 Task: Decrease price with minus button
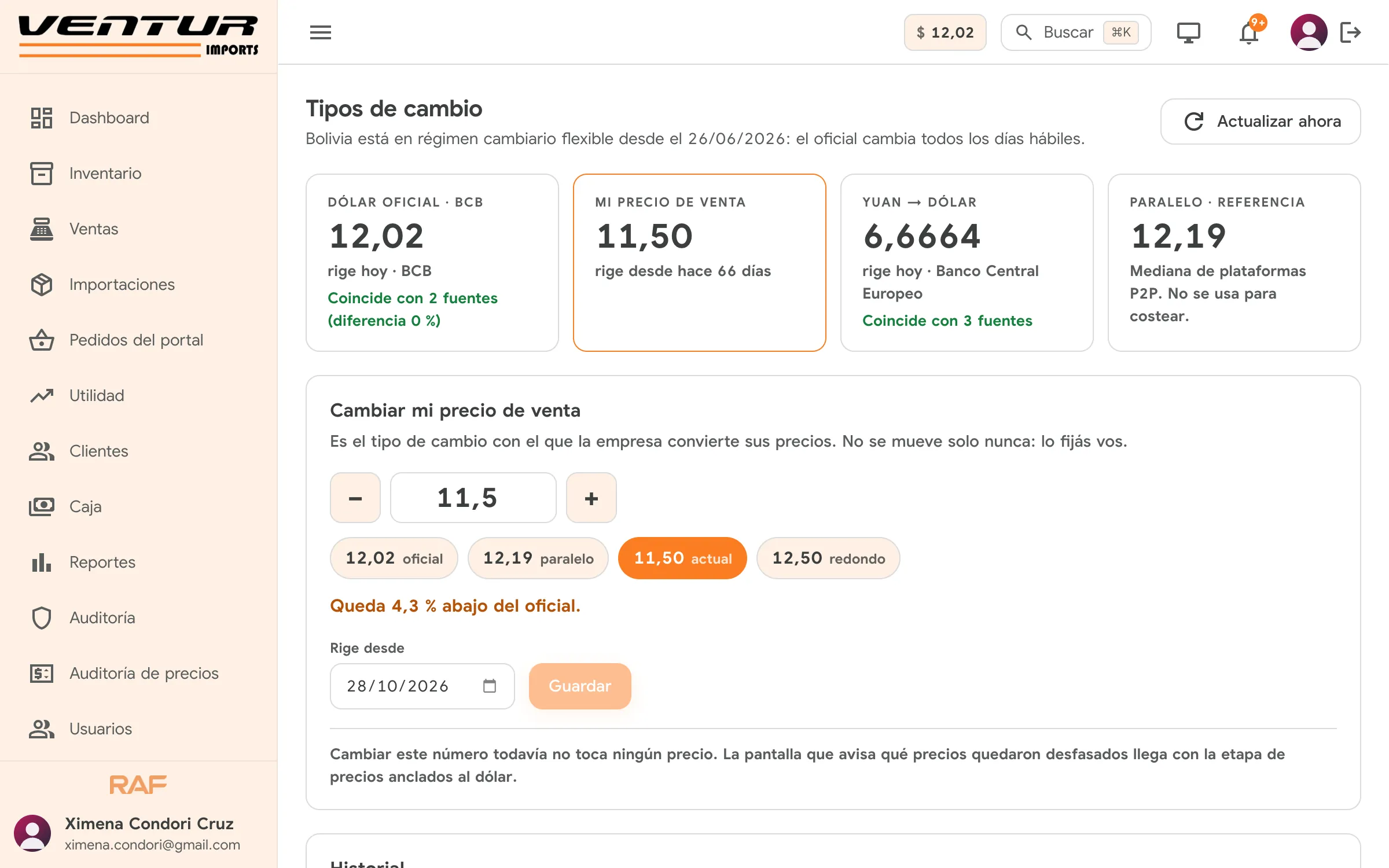tap(355, 498)
